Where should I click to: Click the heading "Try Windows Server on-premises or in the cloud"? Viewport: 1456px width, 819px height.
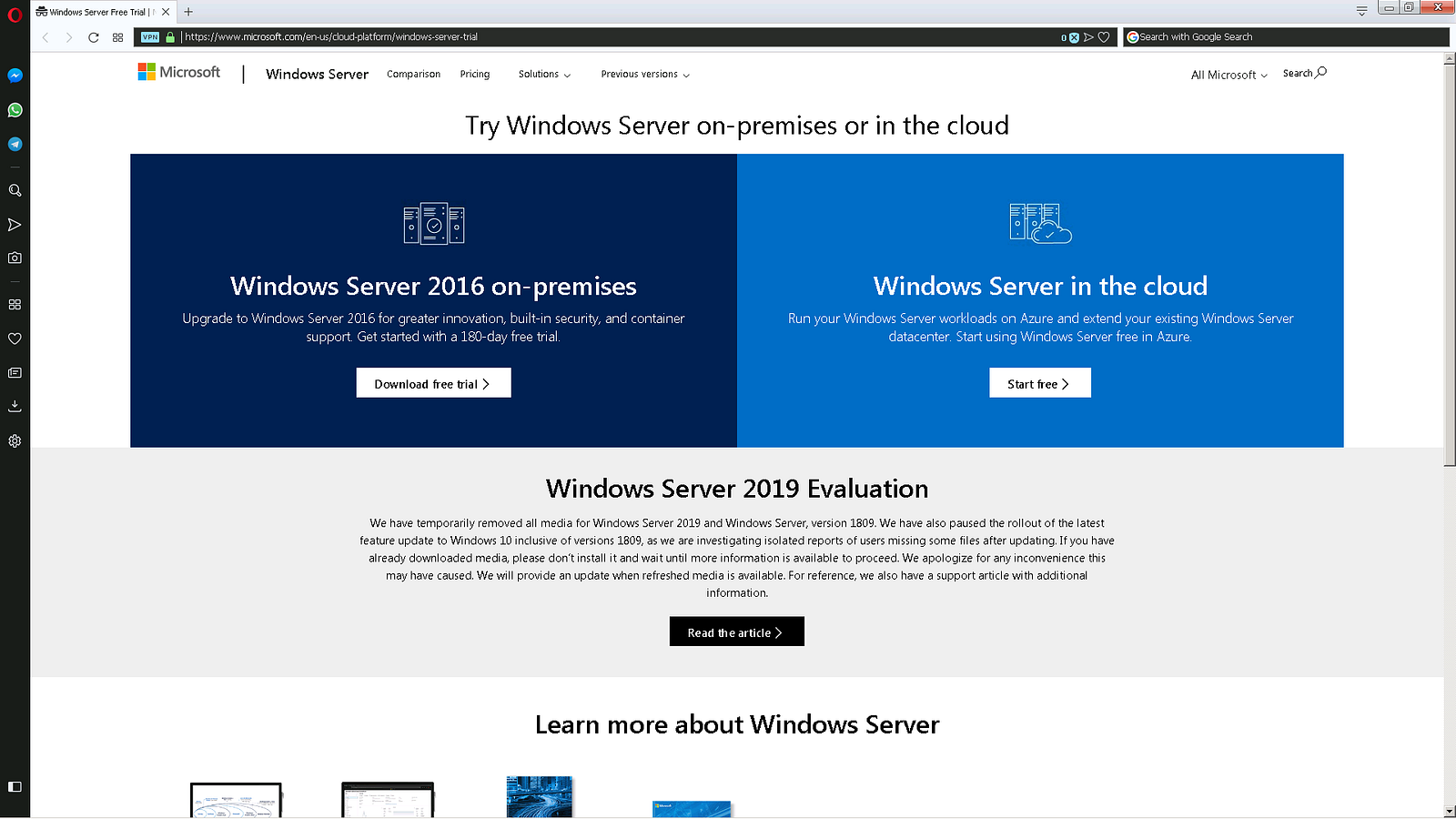pos(737,126)
